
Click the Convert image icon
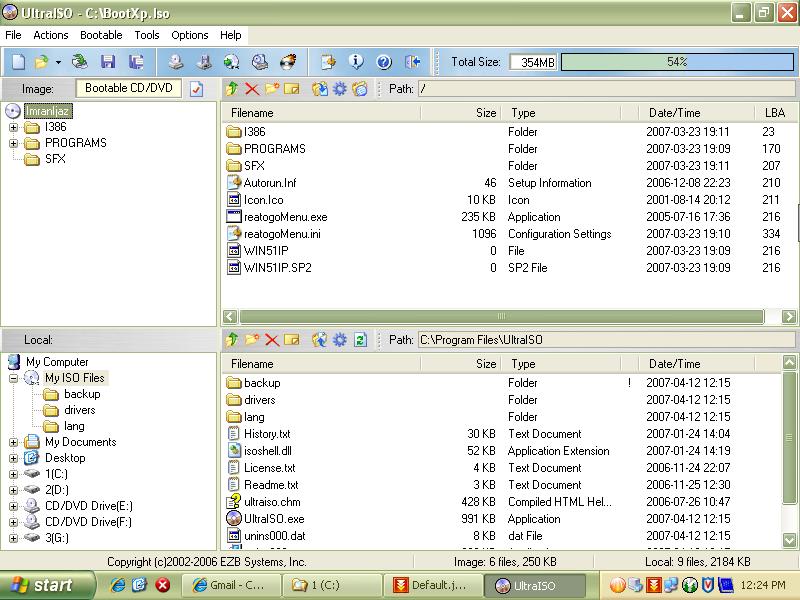231,62
